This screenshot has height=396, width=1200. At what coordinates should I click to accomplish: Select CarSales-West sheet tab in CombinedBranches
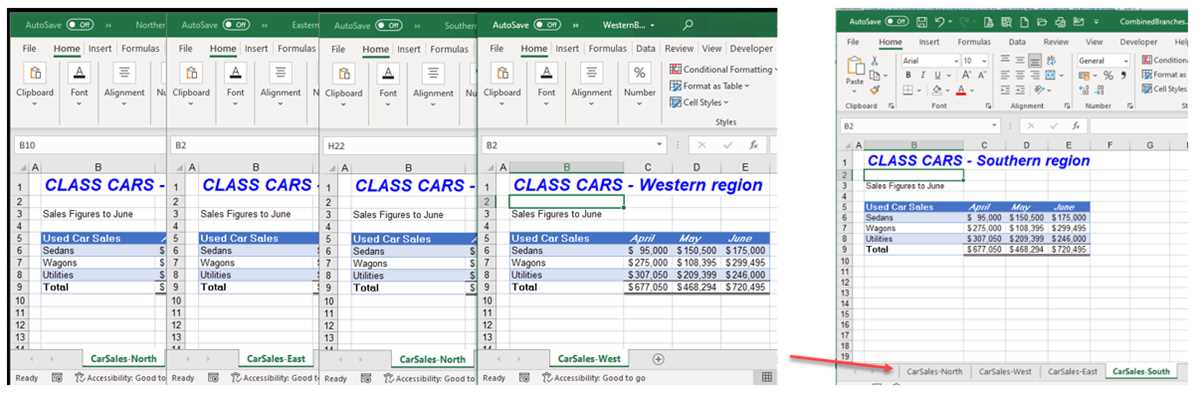[x=1005, y=371]
